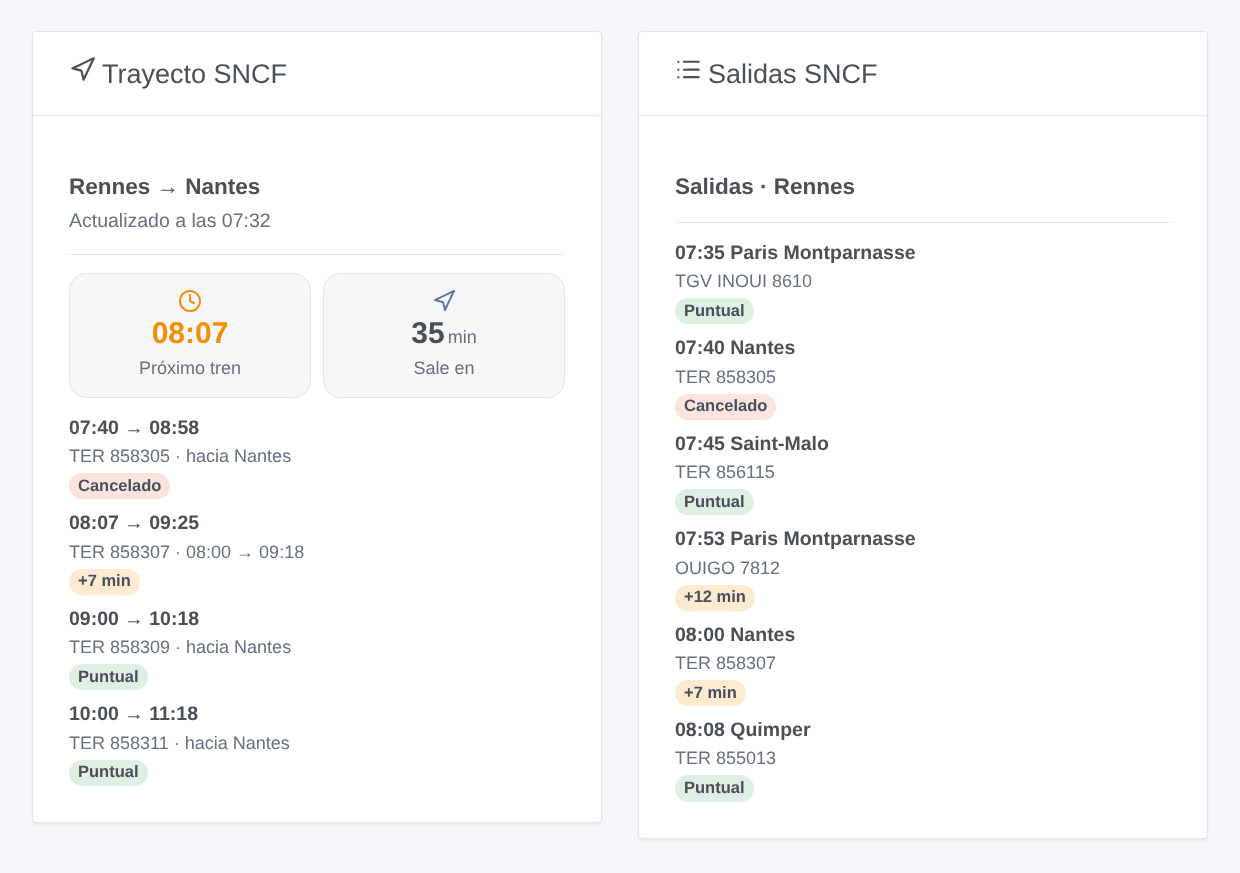Screen dimensions: 1240x873
Task: Select the 08:08 Quimper departure
Action: (743, 730)
